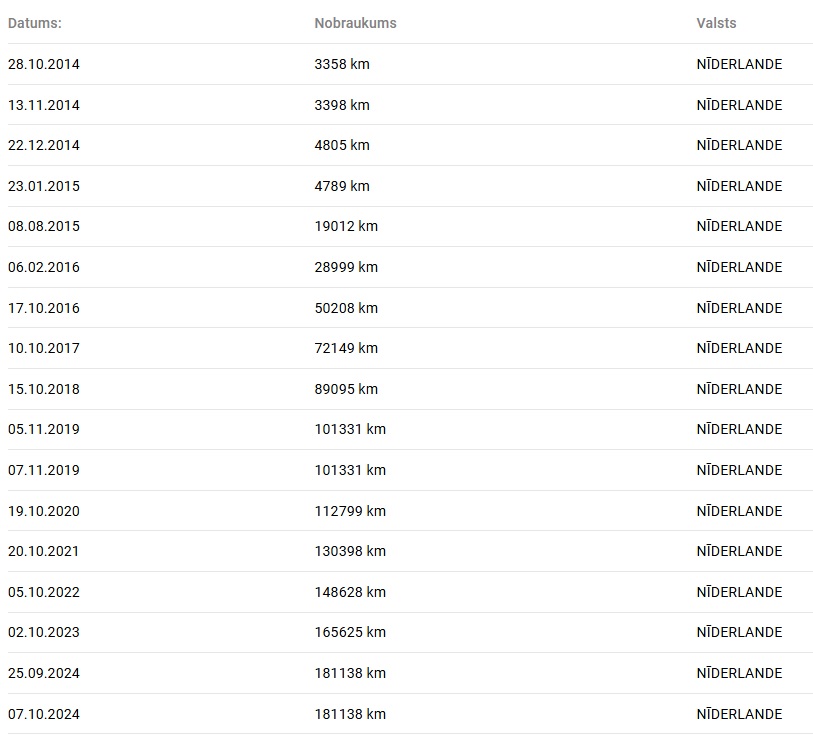Click the 22.12.2014 date cell

click(44, 145)
